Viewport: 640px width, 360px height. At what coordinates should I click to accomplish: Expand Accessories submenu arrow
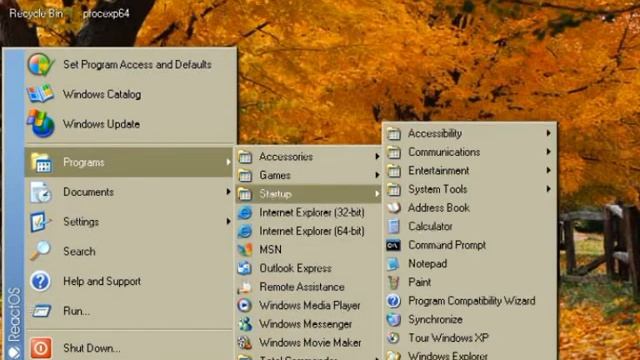coord(377,156)
